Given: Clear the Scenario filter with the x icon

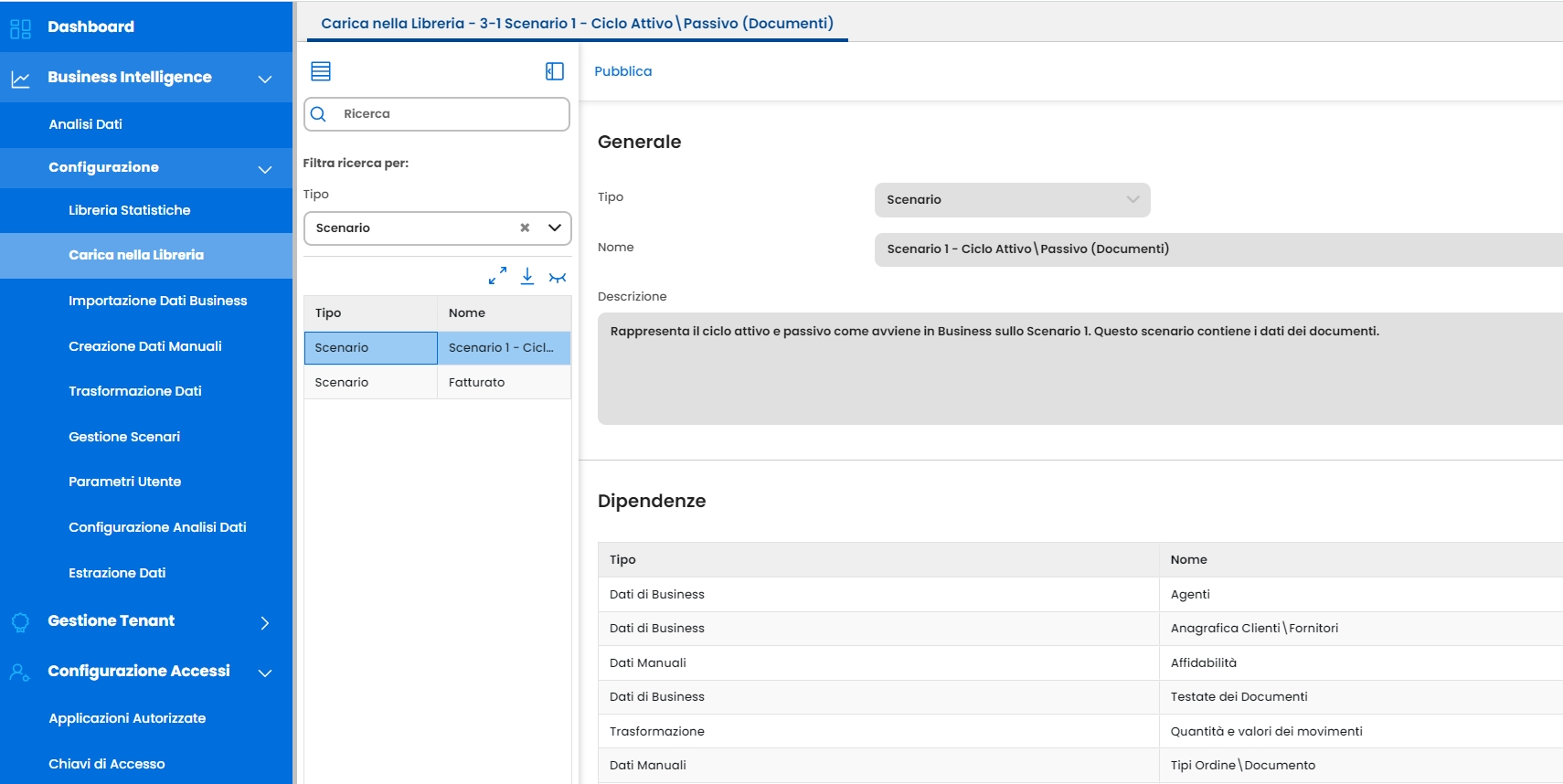Looking at the screenshot, I should pos(525,228).
